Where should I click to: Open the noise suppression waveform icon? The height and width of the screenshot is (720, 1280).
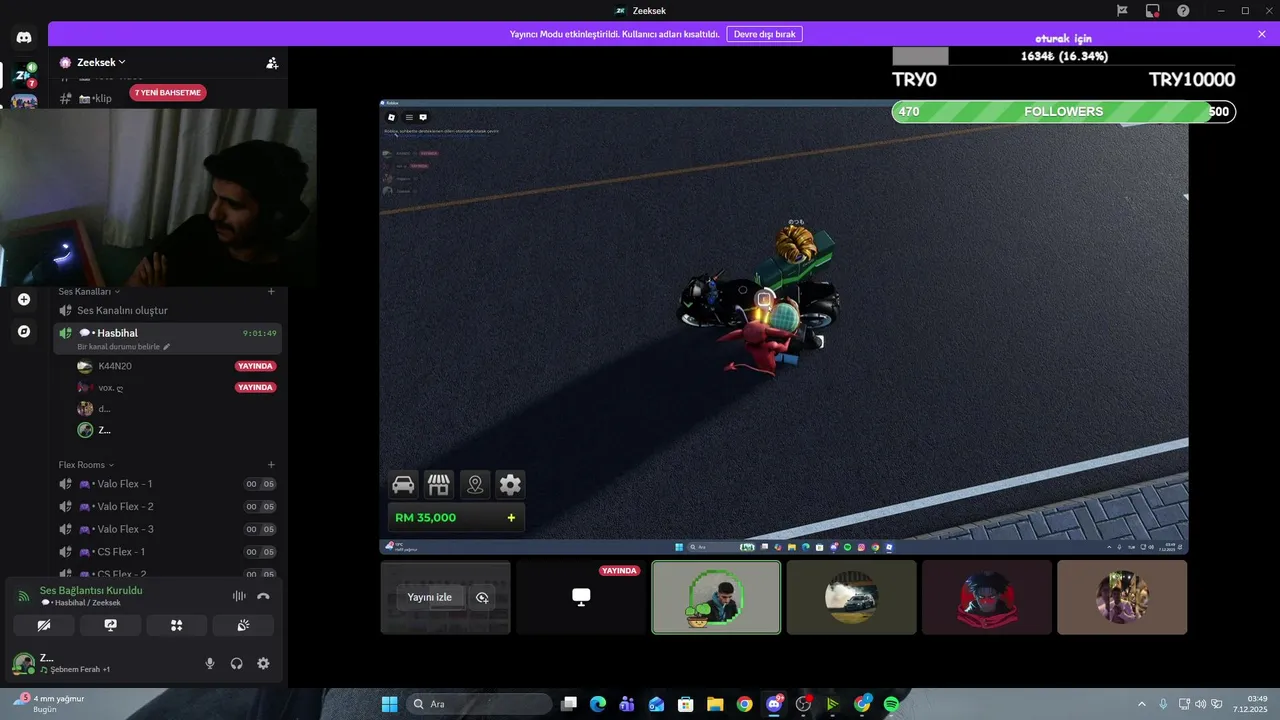(239, 596)
